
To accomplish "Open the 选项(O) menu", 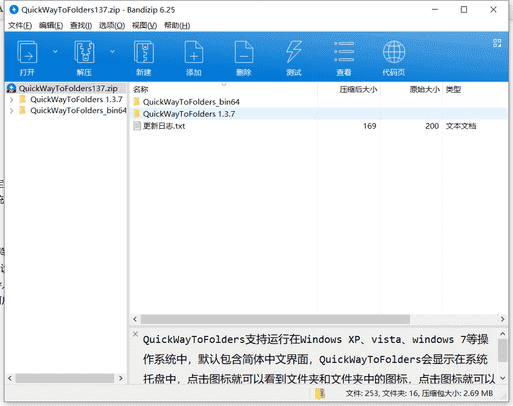I will coord(112,26).
